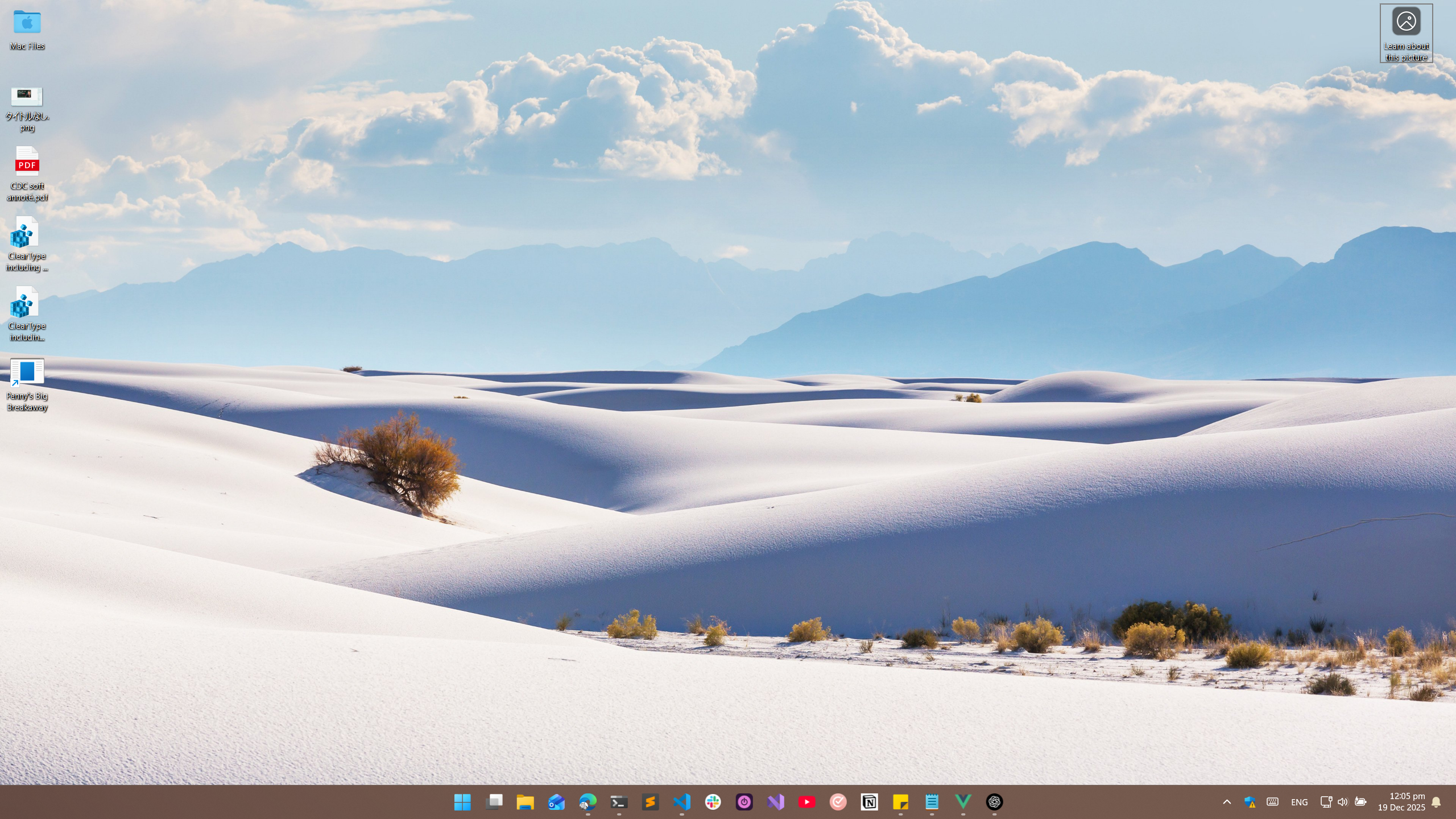Show hidden system tray icons
This screenshot has width=1456, height=819.
(1227, 802)
